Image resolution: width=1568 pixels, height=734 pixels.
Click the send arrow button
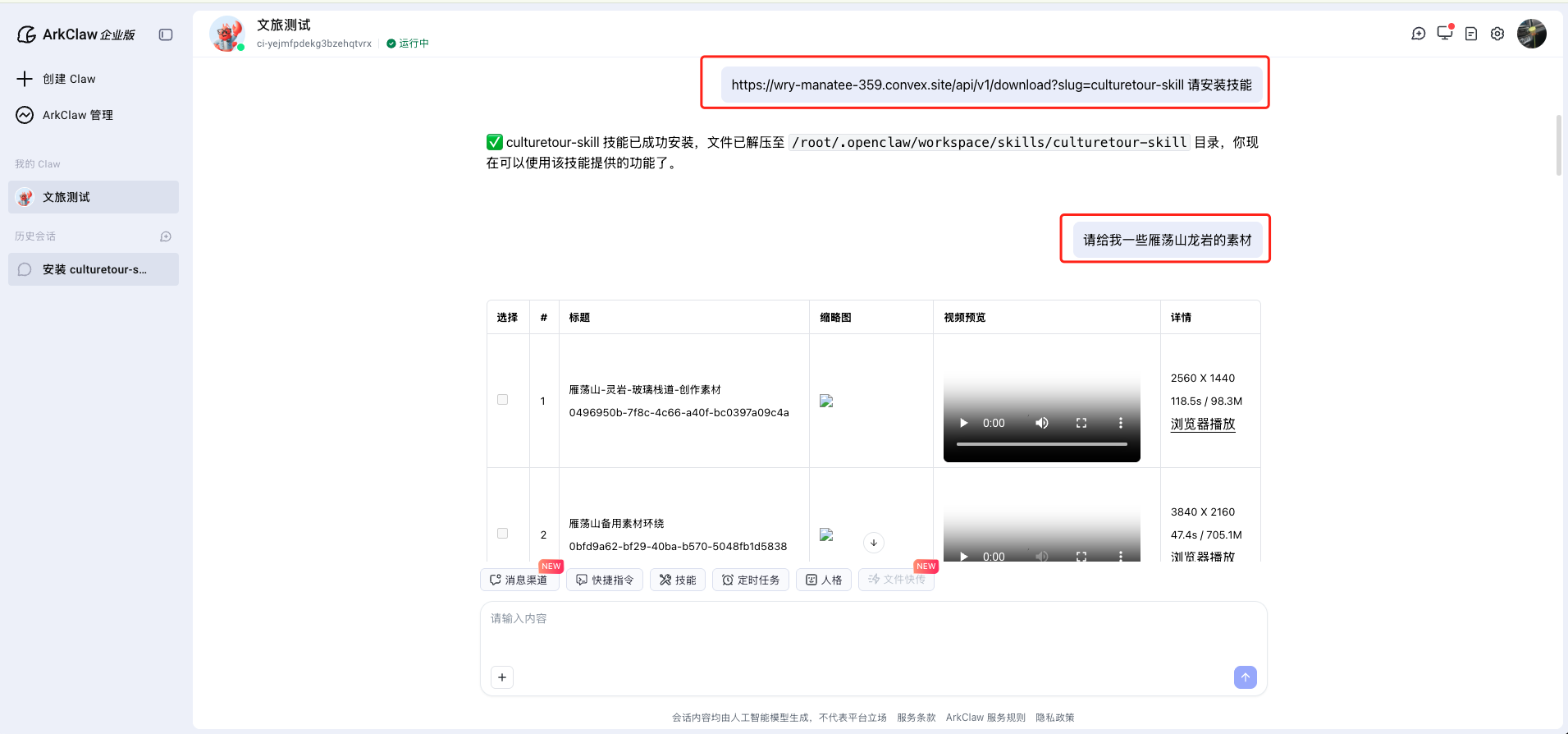click(x=1246, y=677)
